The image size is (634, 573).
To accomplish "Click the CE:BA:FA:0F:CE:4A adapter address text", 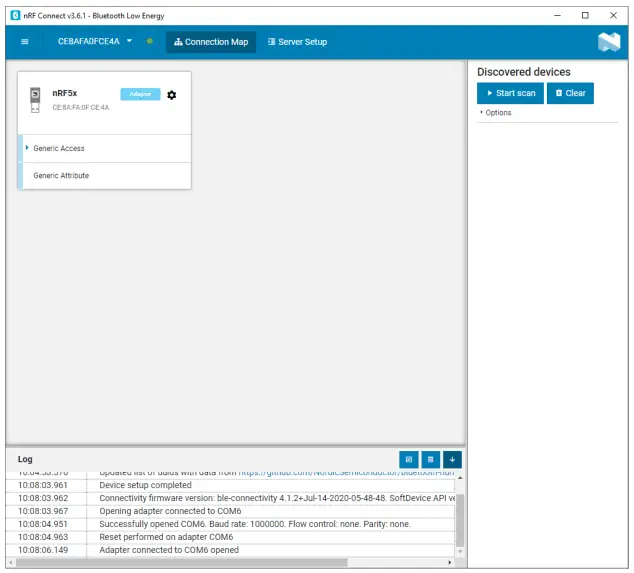I will tap(80, 108).
